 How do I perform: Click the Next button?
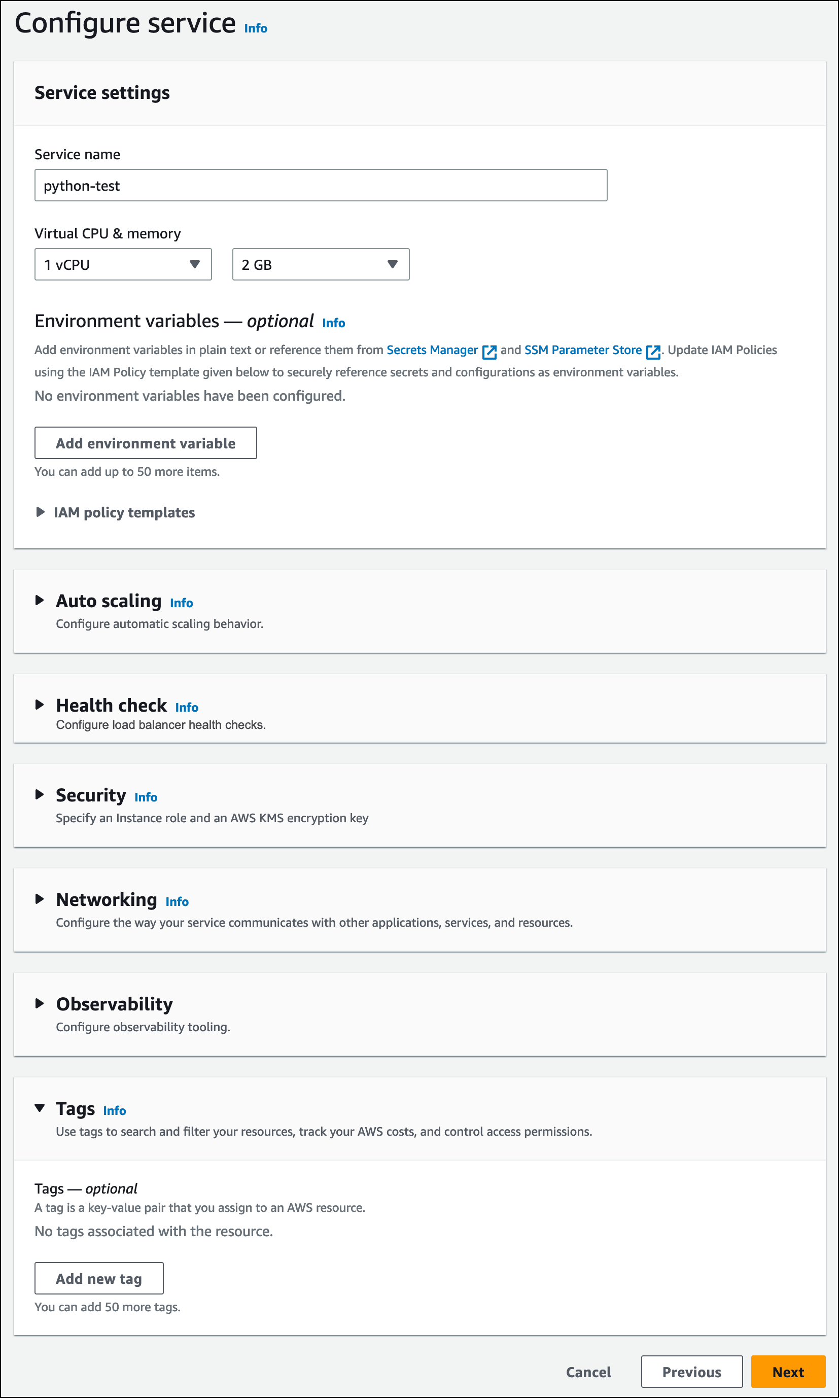(x=787, y=1372)
